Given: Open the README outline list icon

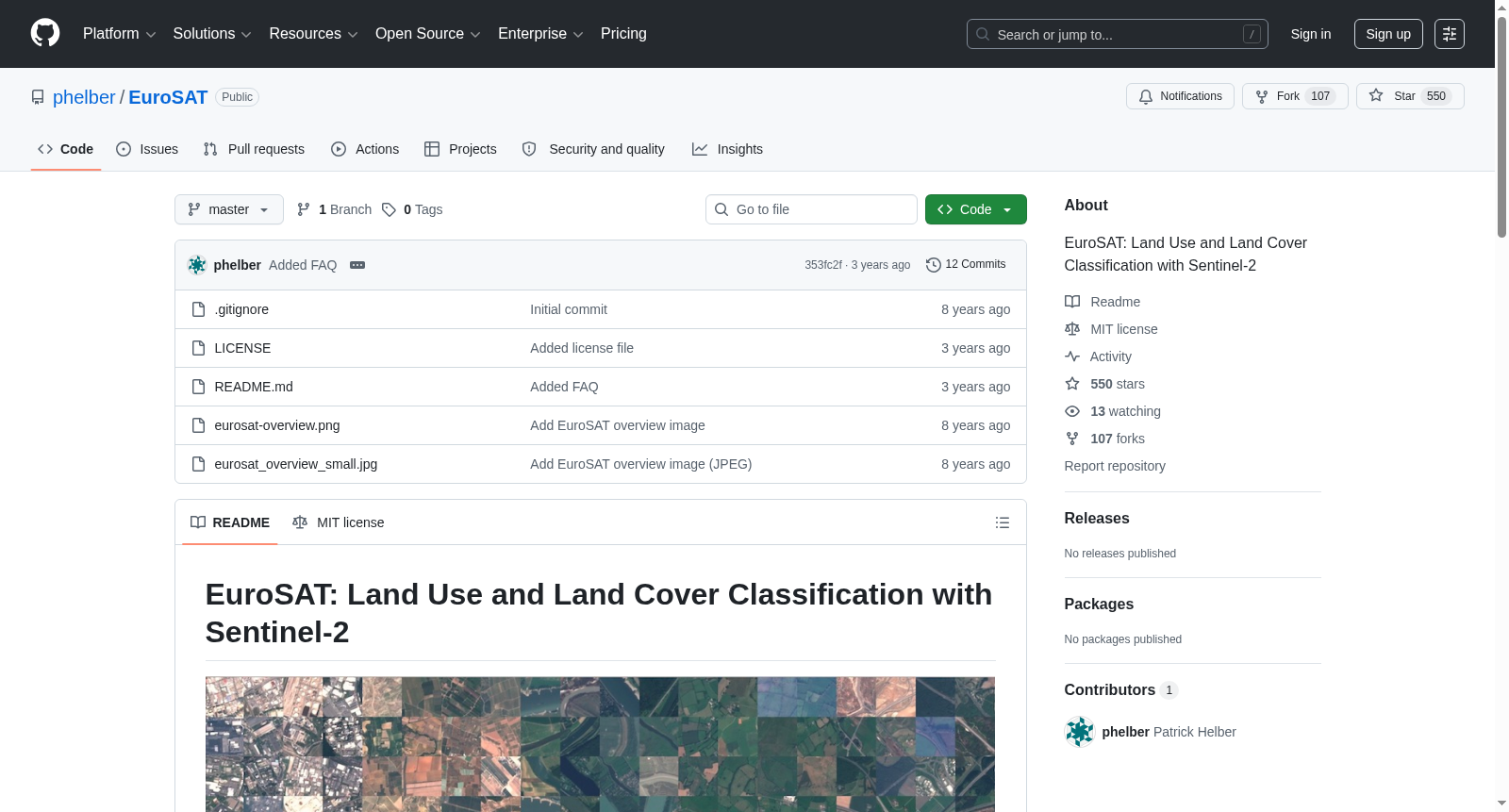Looking at the screenshot, I should pyautogui.click(x=1003, y=522).
